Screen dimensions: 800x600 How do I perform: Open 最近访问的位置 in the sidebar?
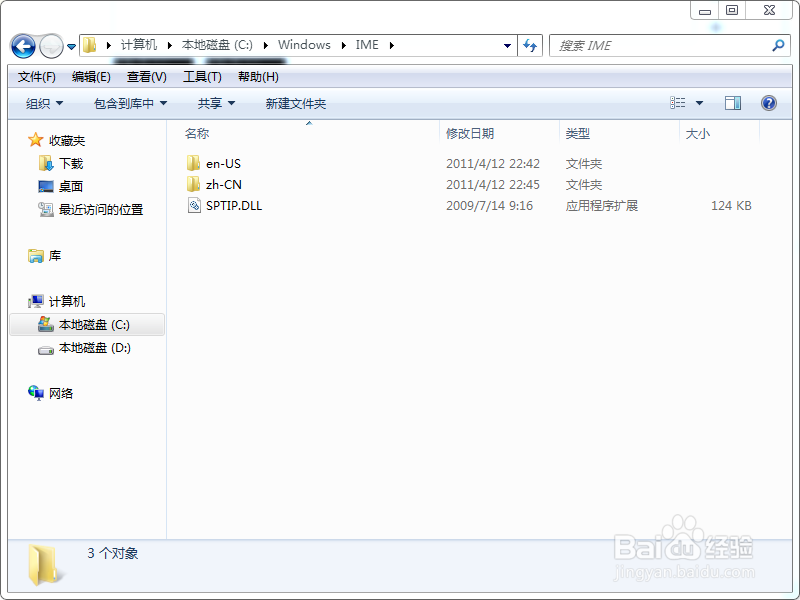click(x=101, y=209)
